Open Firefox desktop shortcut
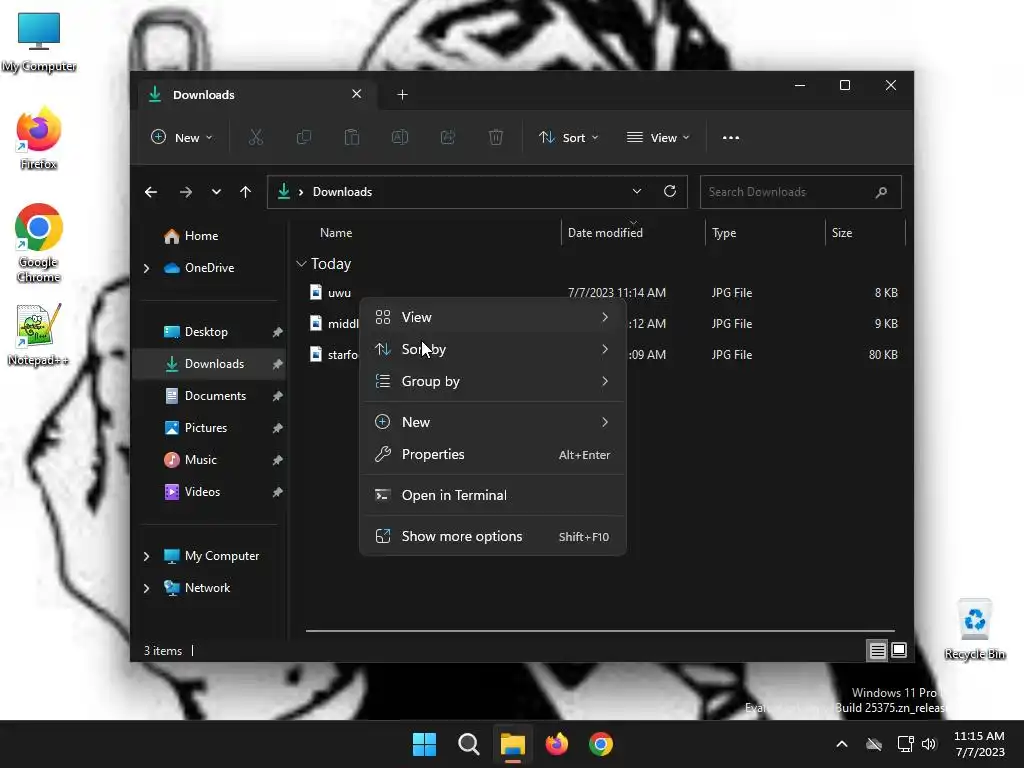 39,138
